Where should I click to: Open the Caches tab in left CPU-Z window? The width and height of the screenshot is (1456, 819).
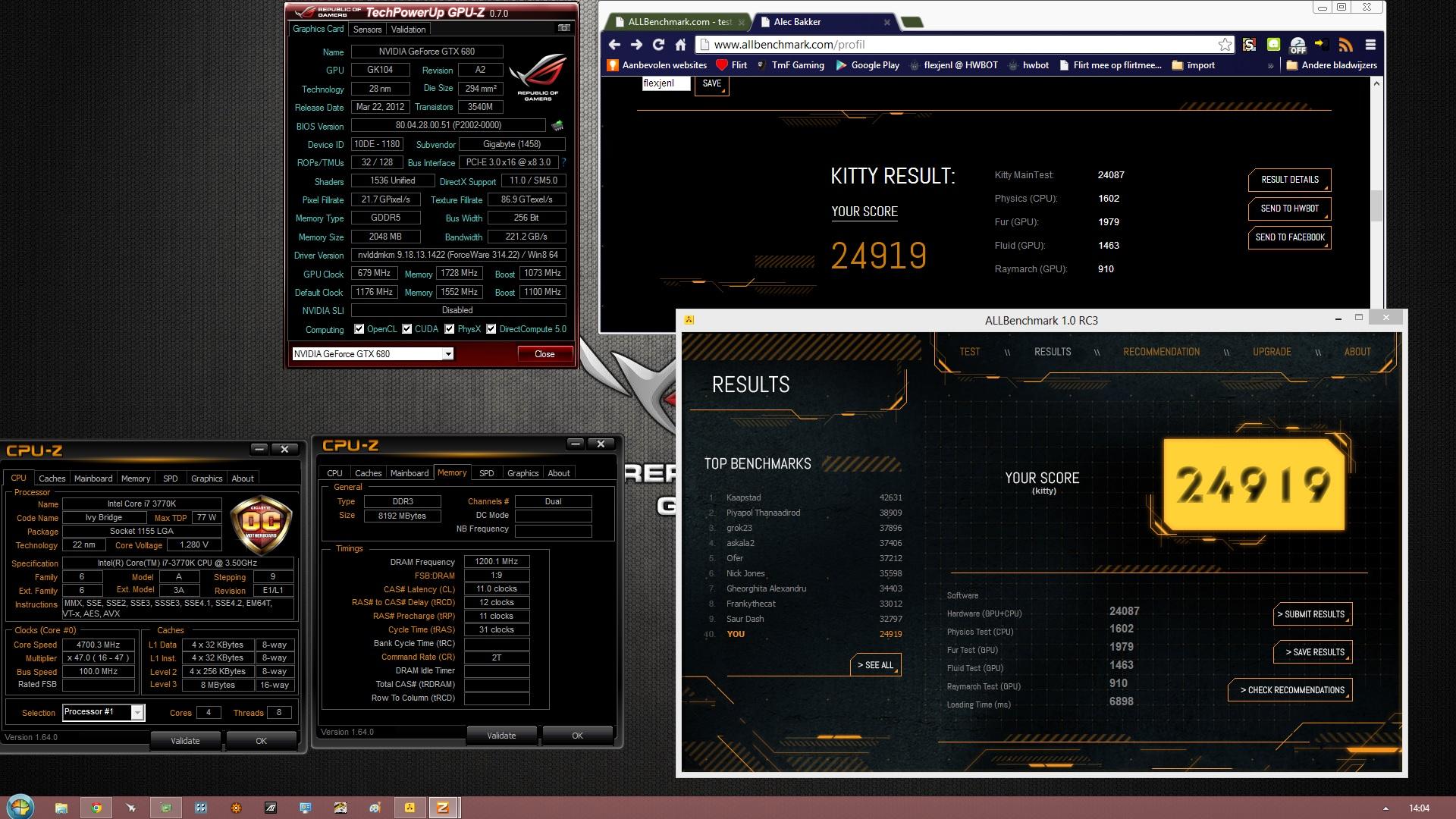pos(52,479)
